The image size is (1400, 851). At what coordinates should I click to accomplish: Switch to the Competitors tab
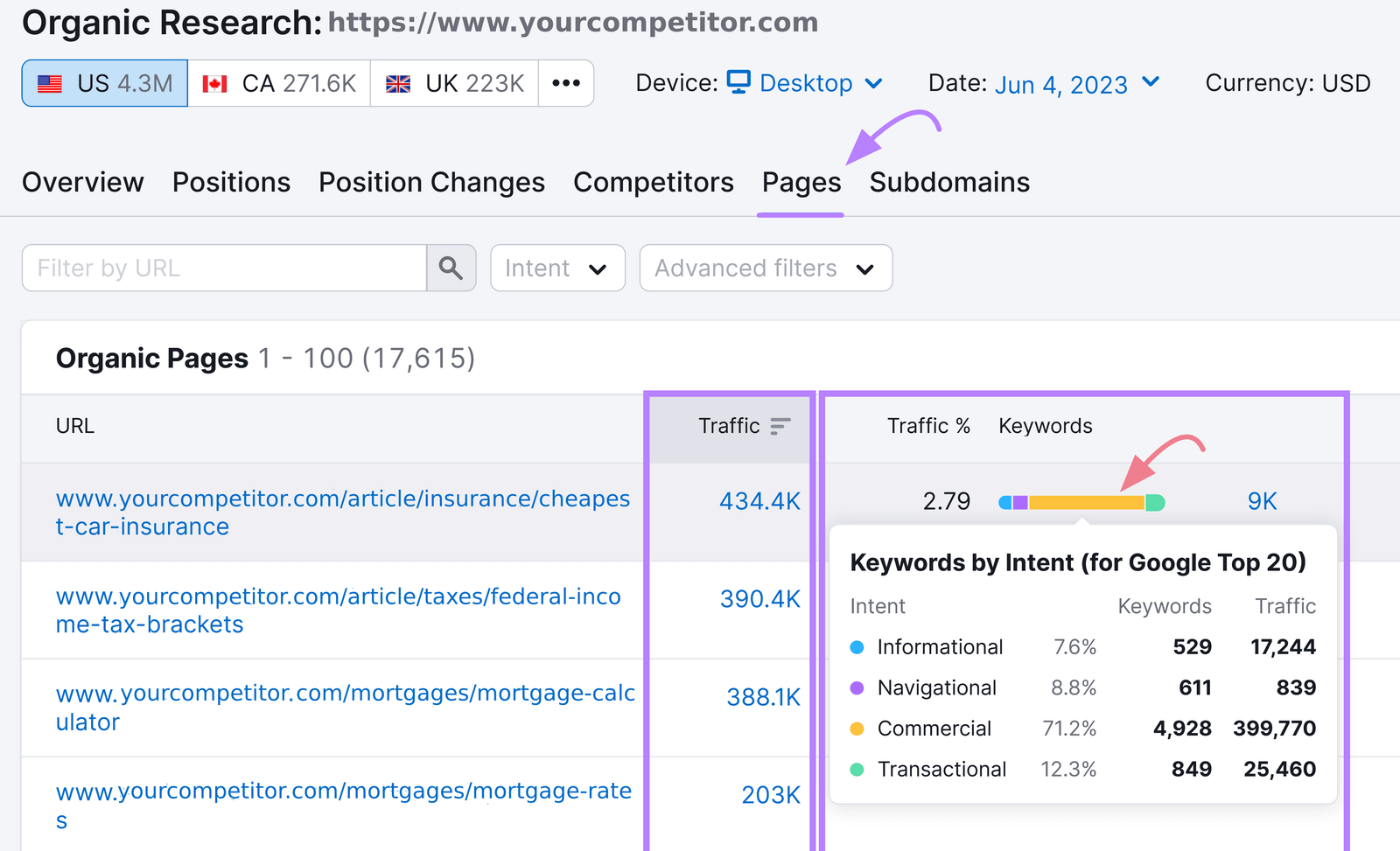click(653, 182)
